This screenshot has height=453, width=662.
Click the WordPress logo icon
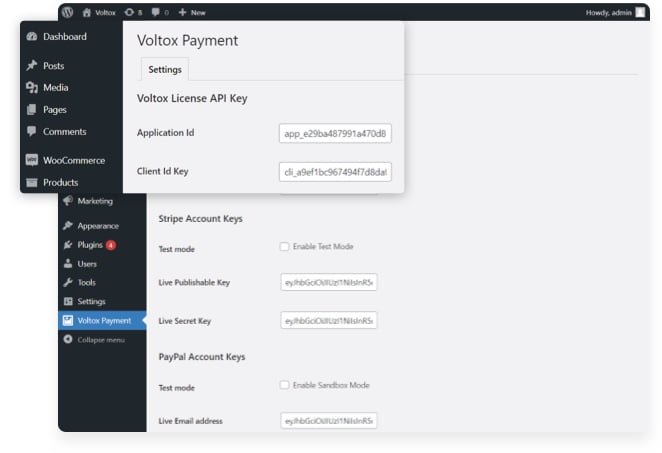coord(67,12)
